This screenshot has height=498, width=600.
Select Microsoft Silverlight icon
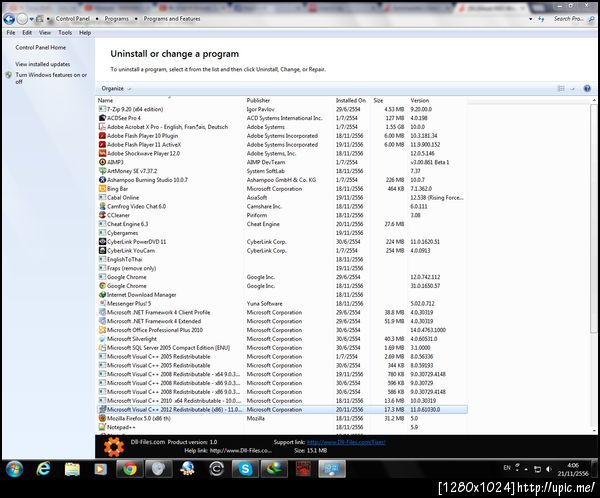pos(102,339)
